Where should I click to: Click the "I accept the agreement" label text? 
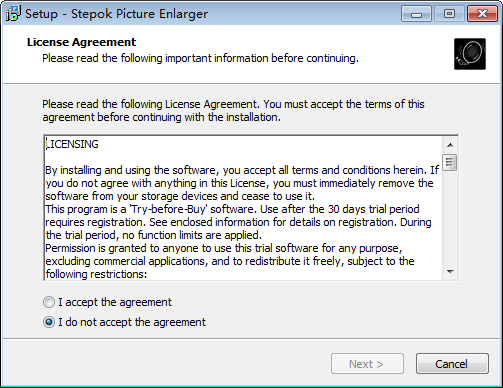[x=115, y=302]
